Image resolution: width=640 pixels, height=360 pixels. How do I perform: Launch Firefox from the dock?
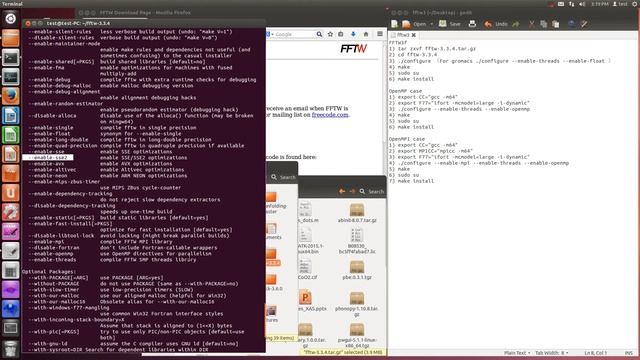click(10, 96)
